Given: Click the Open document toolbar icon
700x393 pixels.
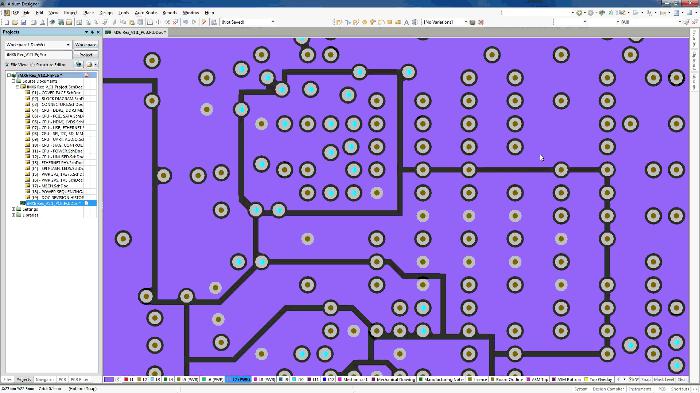Looking at the screenshot, I should point(15,22).
